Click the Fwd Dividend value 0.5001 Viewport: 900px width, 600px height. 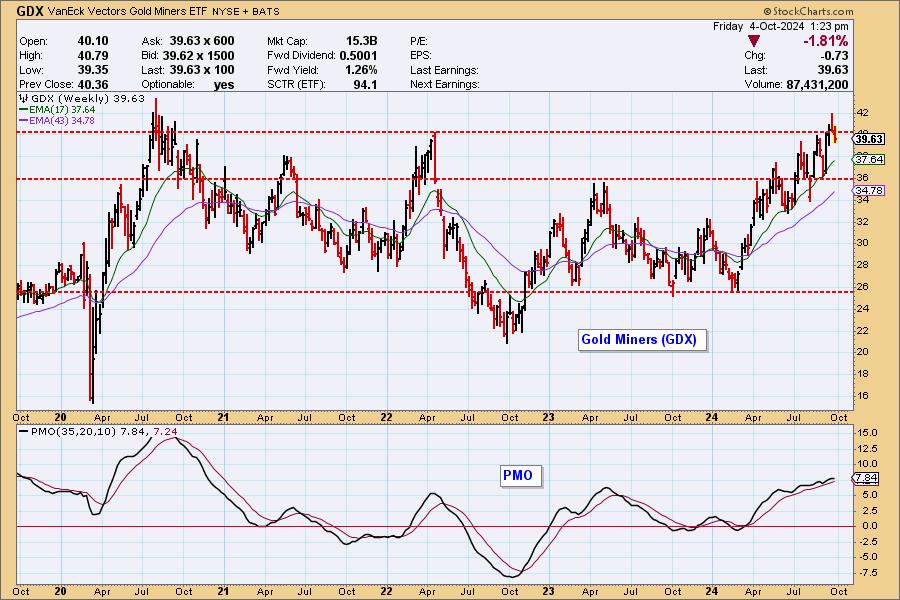(x=359, y=56)
